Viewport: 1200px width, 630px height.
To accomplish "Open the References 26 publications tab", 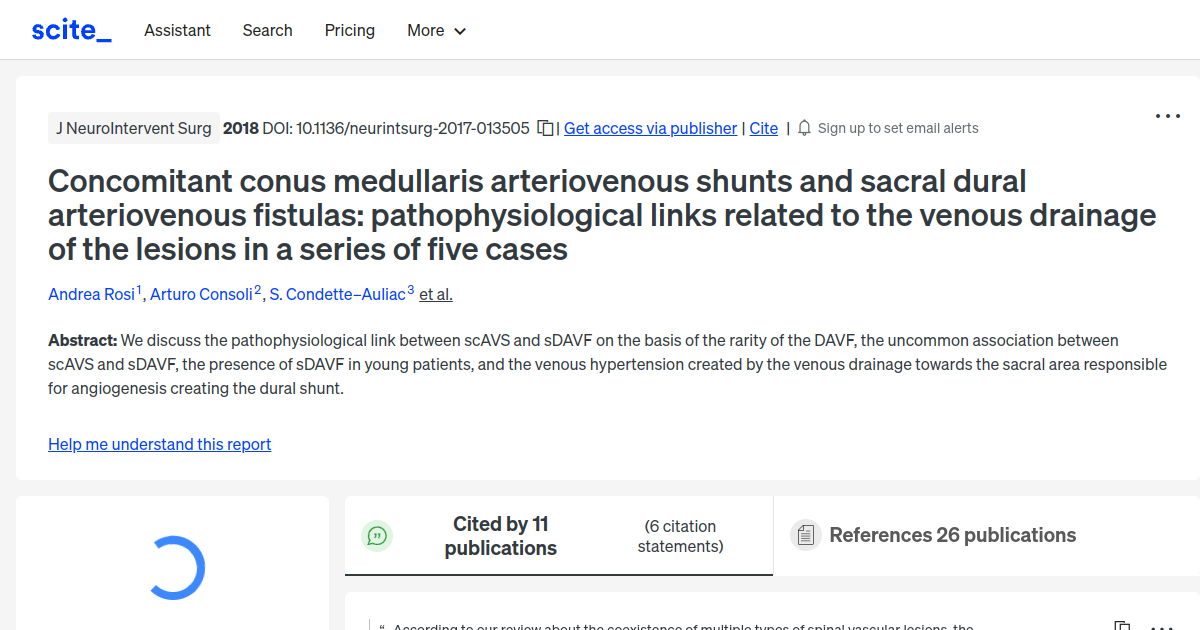I will (x=952, y=535).
